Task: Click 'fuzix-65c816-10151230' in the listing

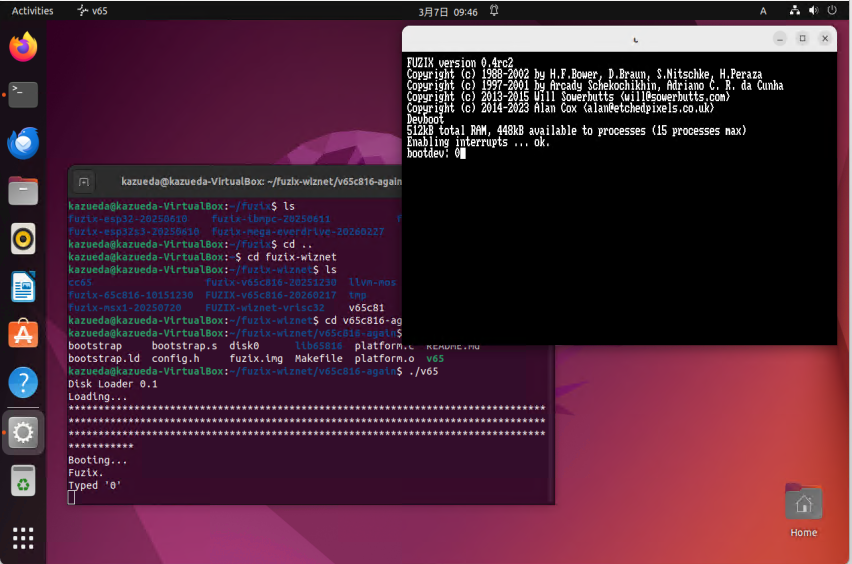Action: click(130, 295)
